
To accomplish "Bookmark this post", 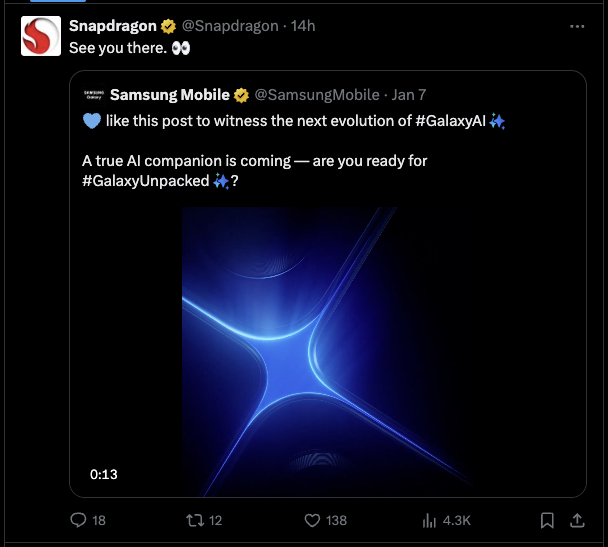I will [547, 520].
